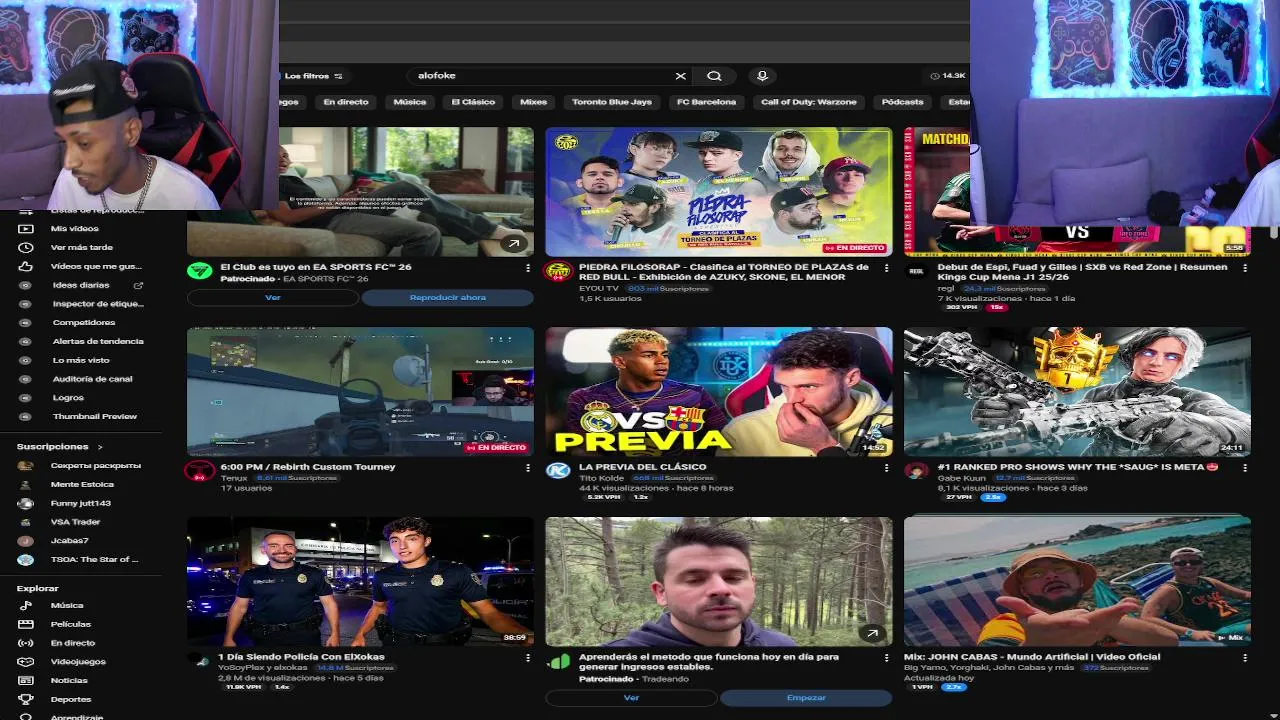
Task: Open Noticias under Explorar
Action: tap(69, 680)
